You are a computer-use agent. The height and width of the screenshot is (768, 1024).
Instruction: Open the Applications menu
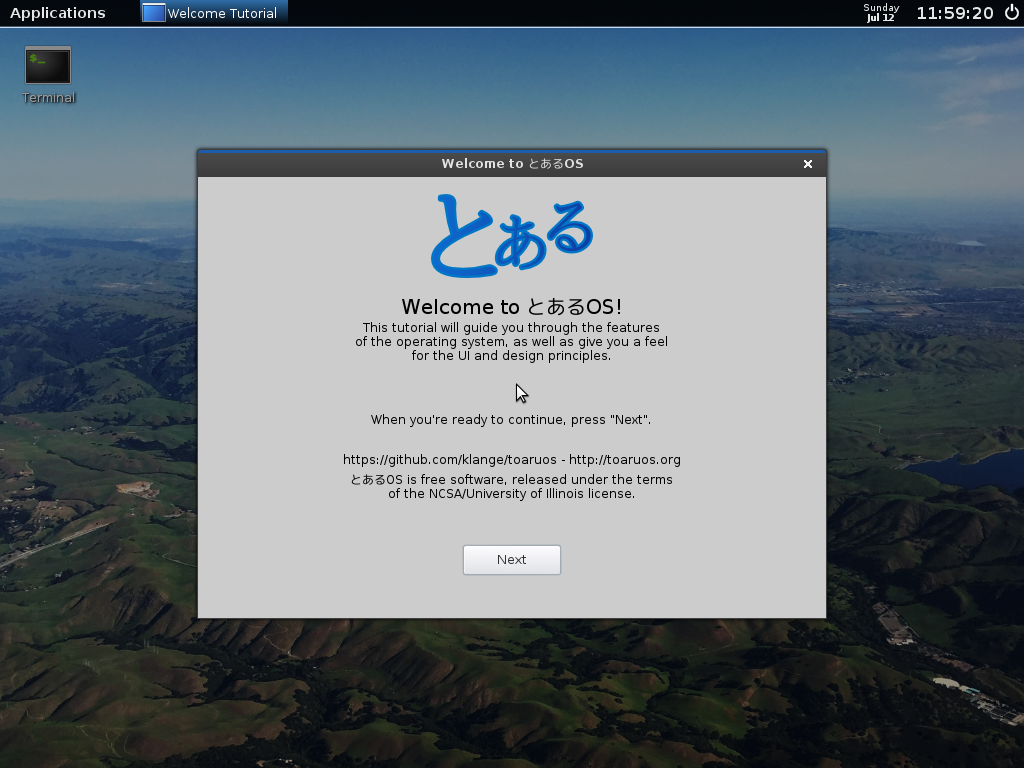point(57,13)
